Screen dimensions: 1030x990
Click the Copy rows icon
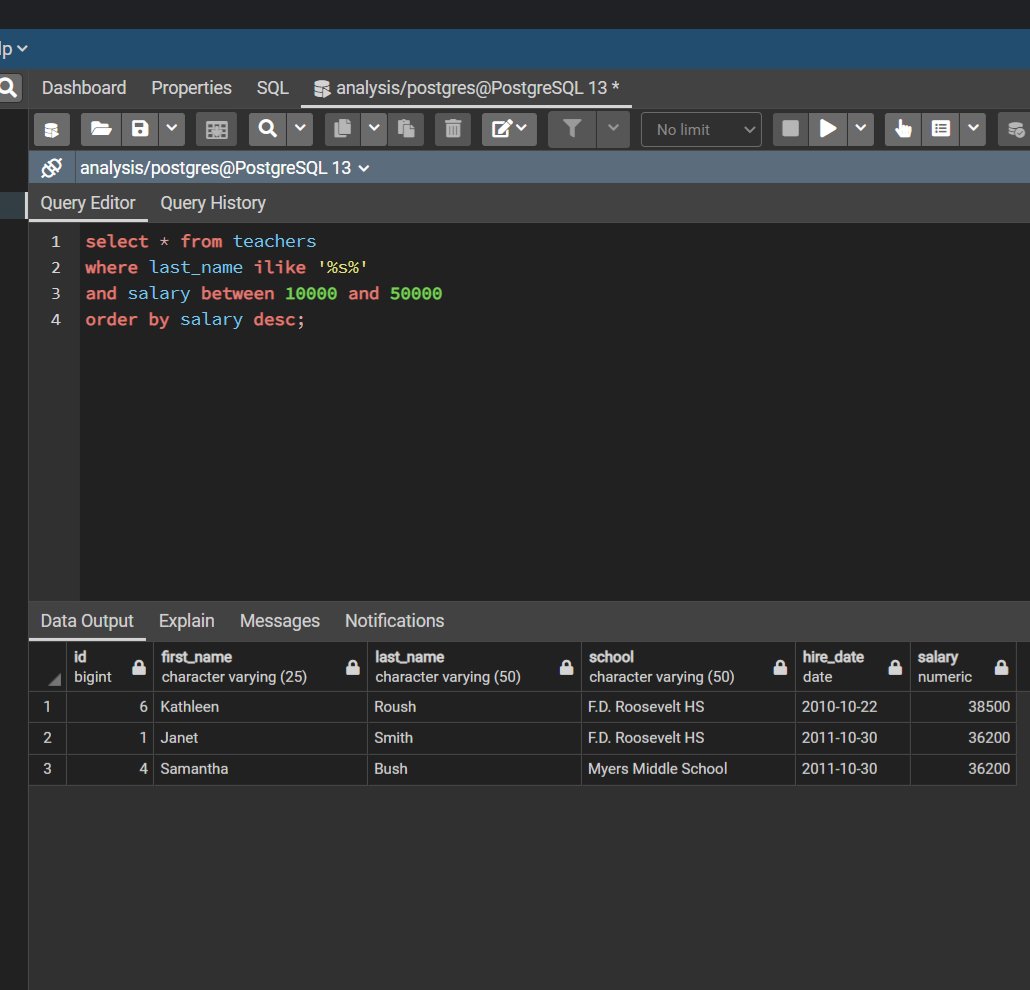(342, 129)
